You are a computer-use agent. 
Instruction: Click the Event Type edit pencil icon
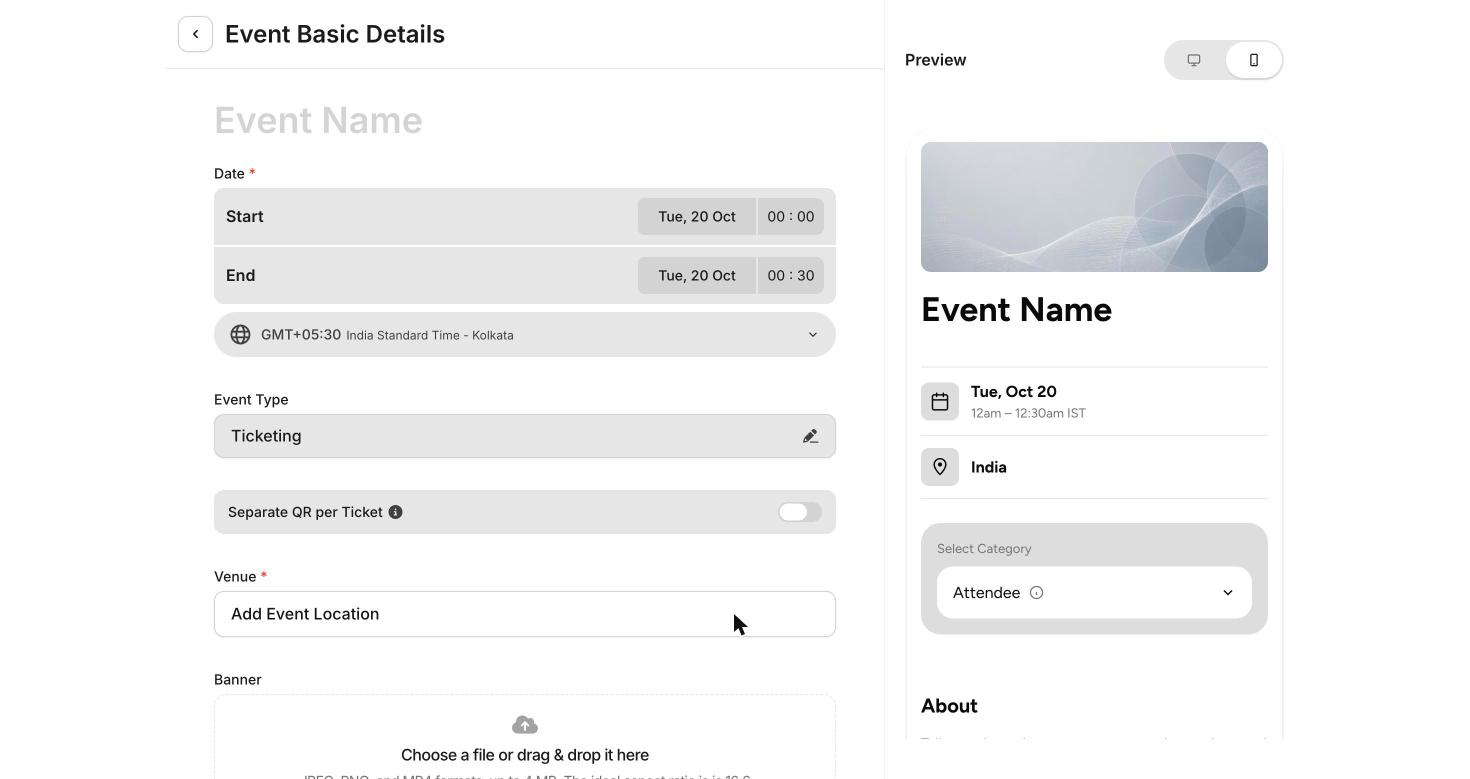[x=810, y=436]
